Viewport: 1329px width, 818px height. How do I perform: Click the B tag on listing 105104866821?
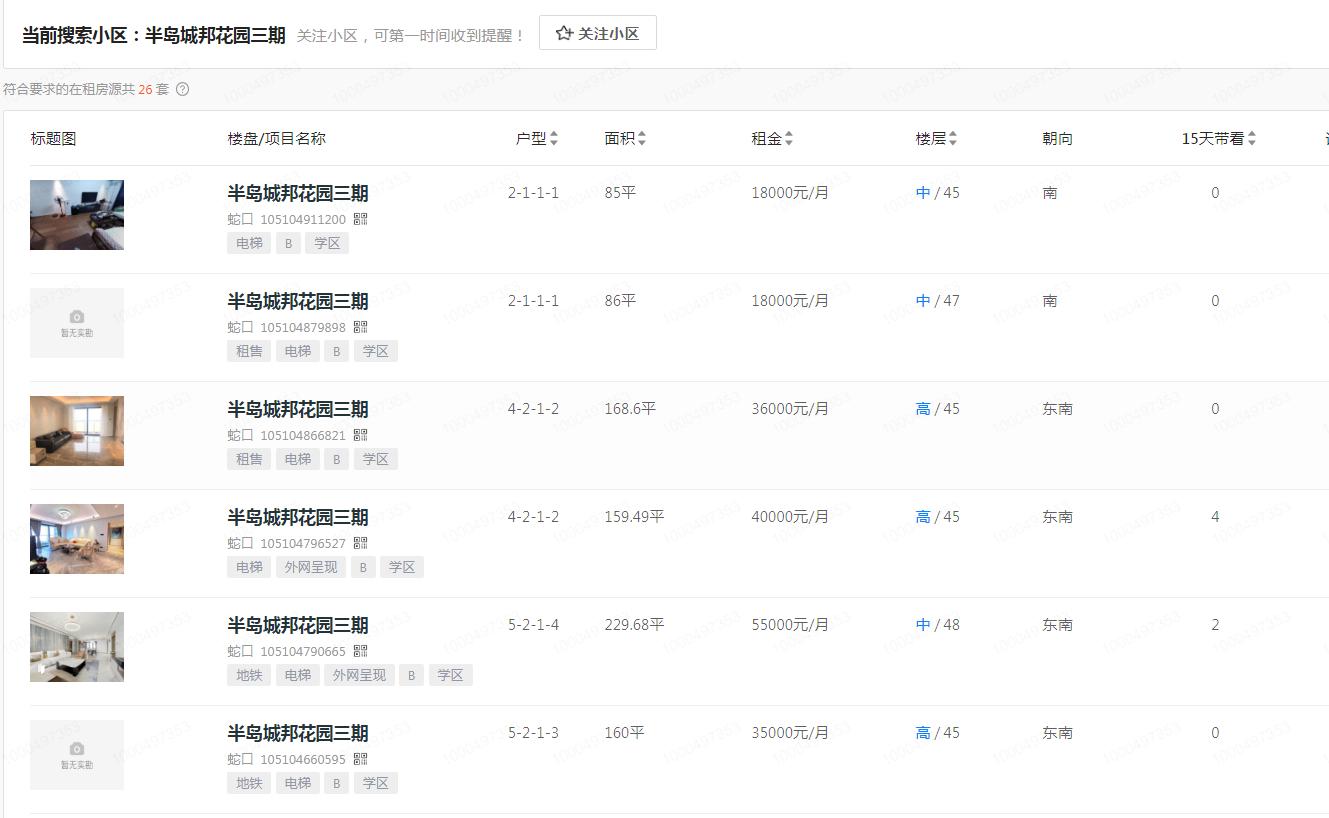(337, 459)
